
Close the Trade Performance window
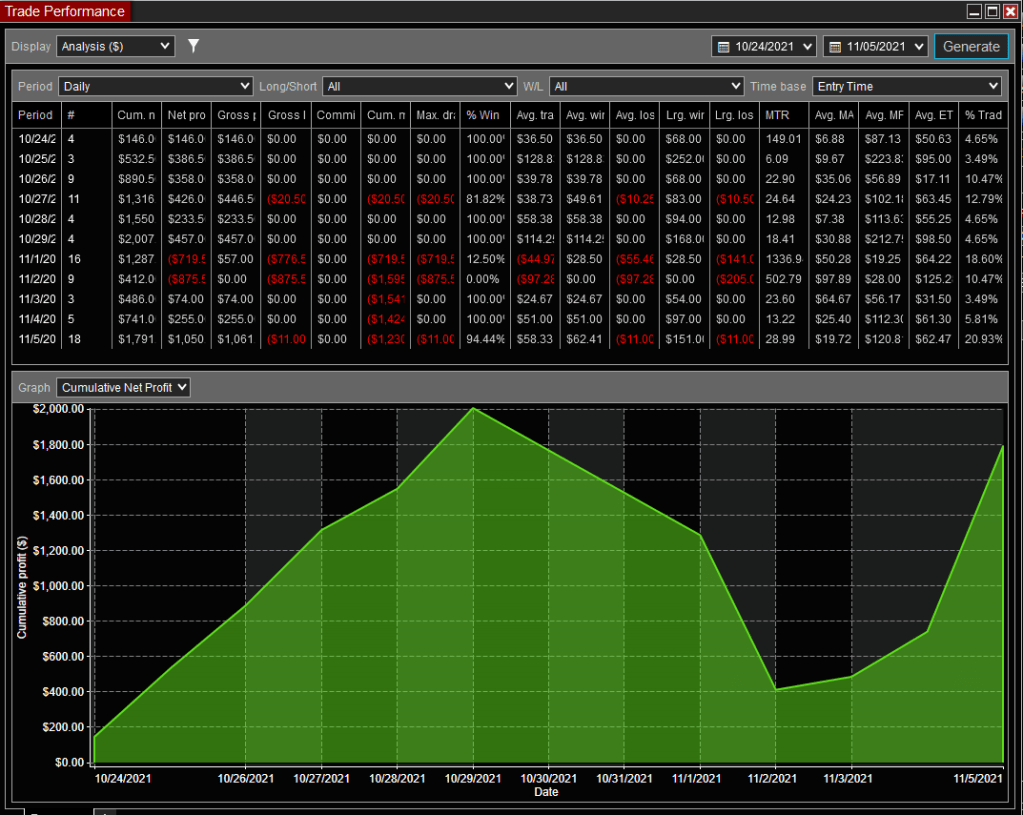[1010, 12]
